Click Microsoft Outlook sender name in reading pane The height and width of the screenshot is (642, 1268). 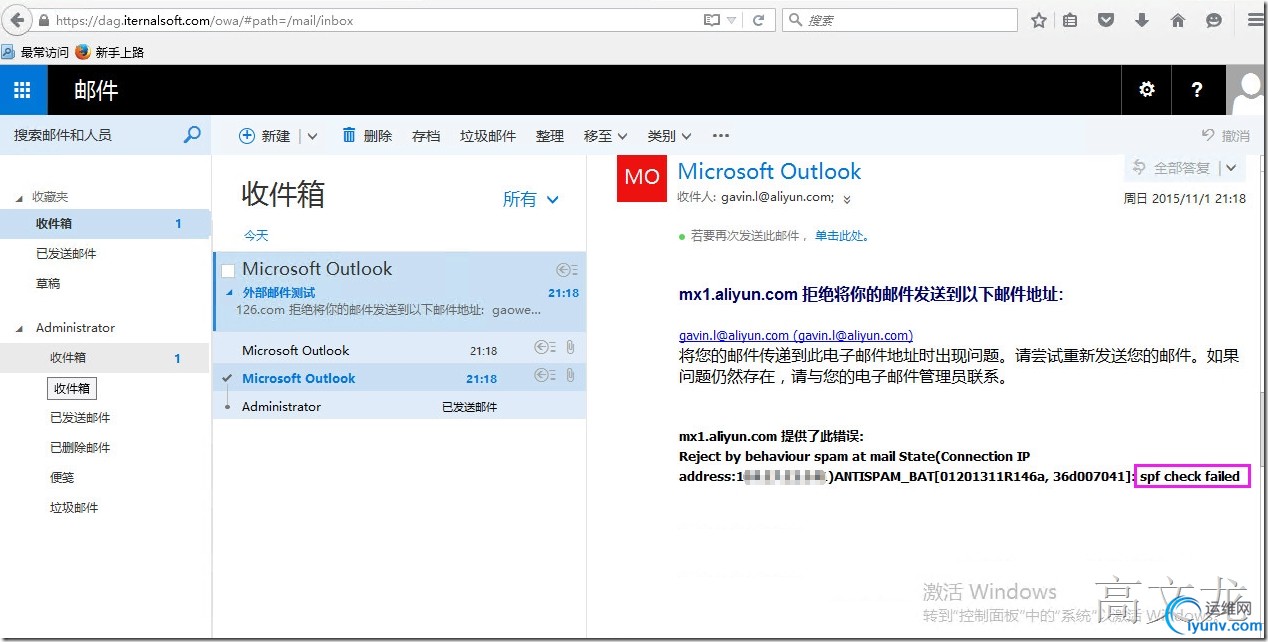(769, 171)
